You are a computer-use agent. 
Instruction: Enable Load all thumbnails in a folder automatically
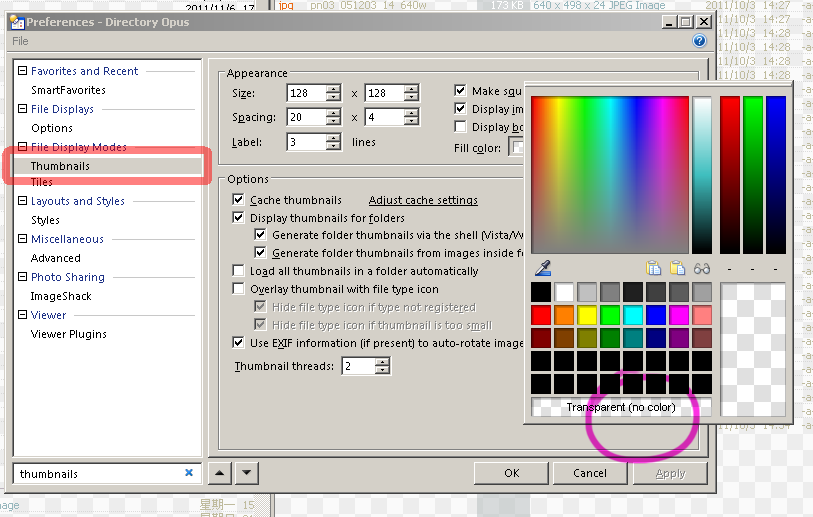click(x=238, y=271)
